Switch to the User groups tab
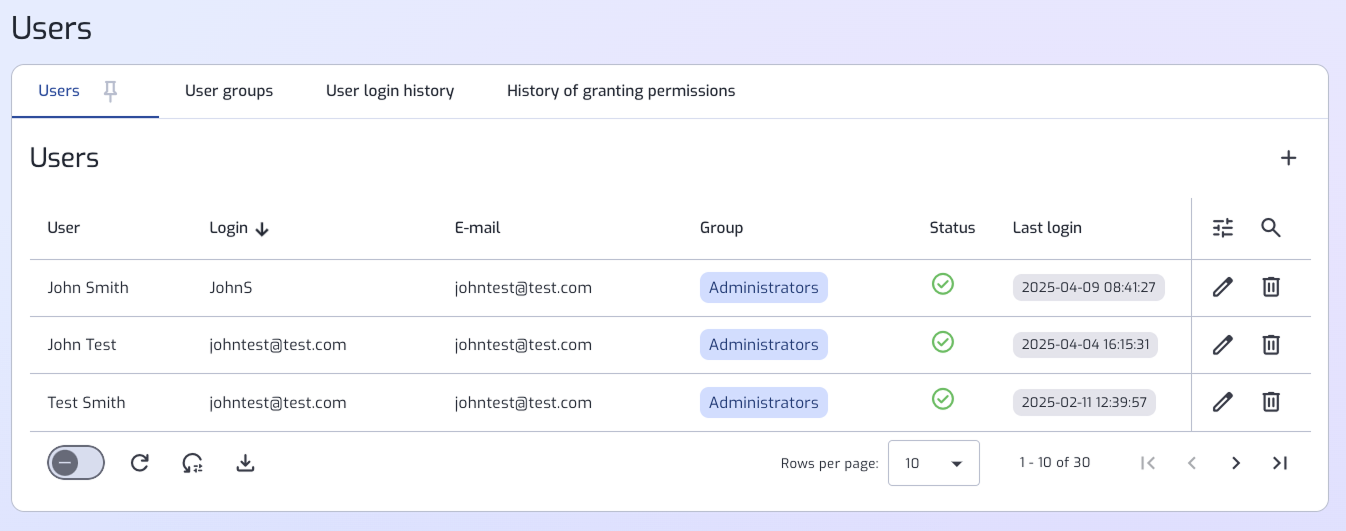The image size is (1346, 531). pos(229,91)
